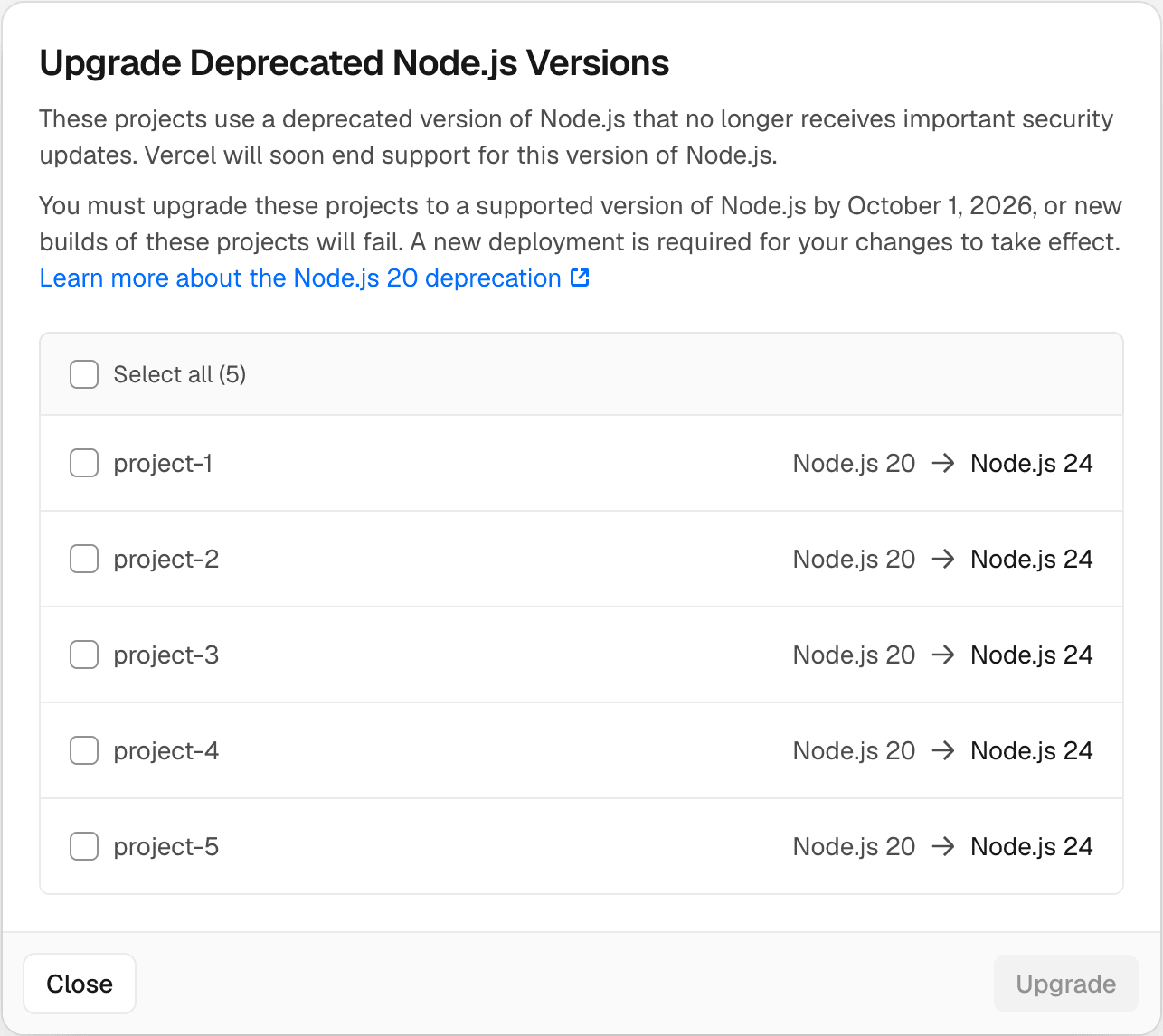Viewport: 1163px width, 1036px height.
Task: Click the Upgrade Deprecated Node.js Versions heading
Action: click(x=355, y=63)
